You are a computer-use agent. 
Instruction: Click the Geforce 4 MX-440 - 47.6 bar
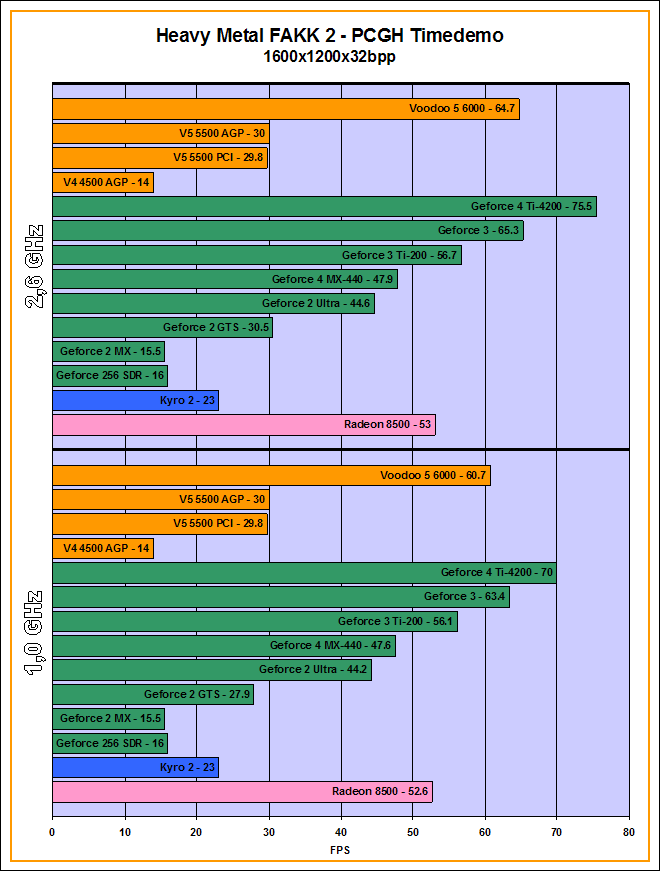[x=223, y=646]
